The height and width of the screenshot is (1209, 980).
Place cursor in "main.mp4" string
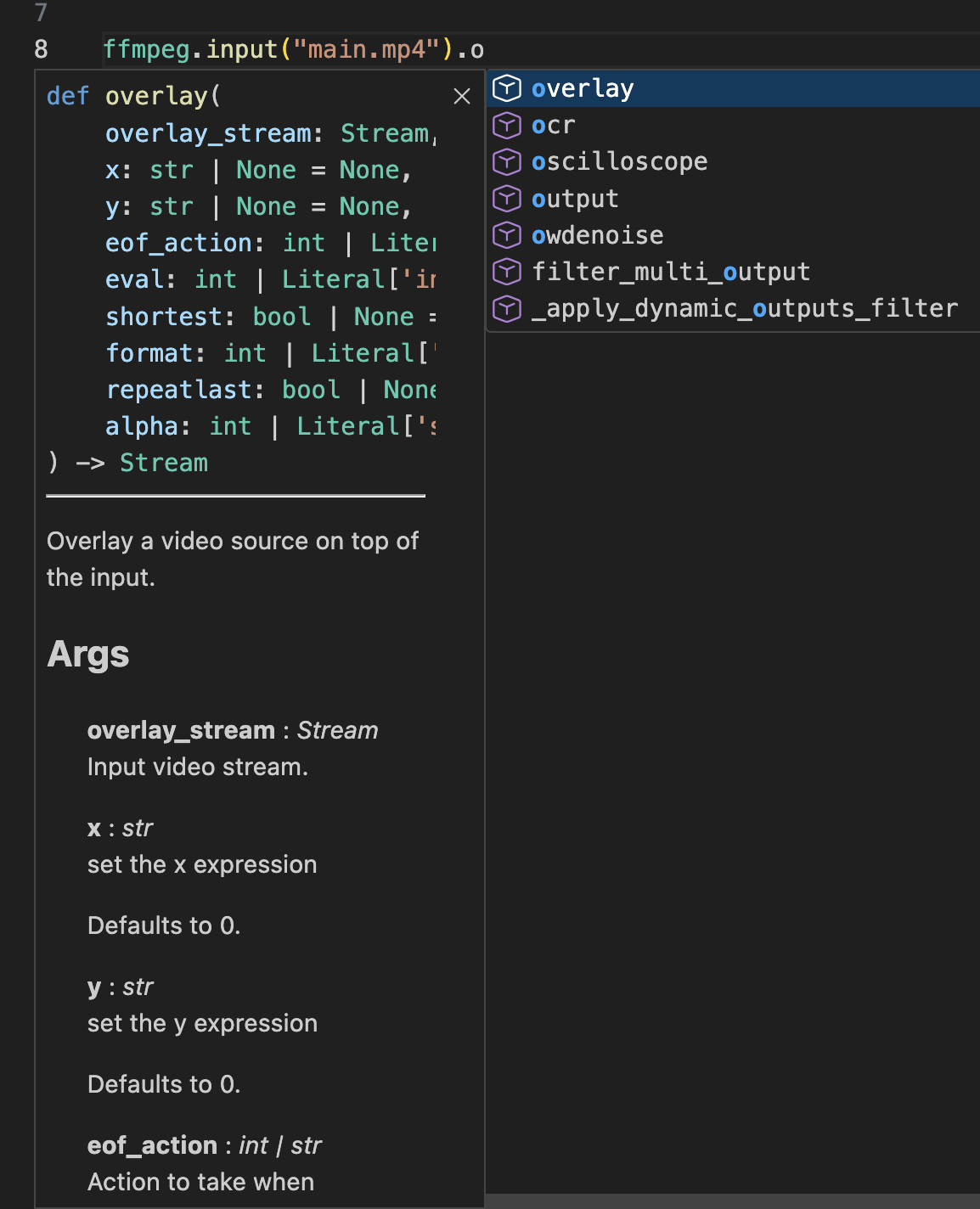[367, 49]
